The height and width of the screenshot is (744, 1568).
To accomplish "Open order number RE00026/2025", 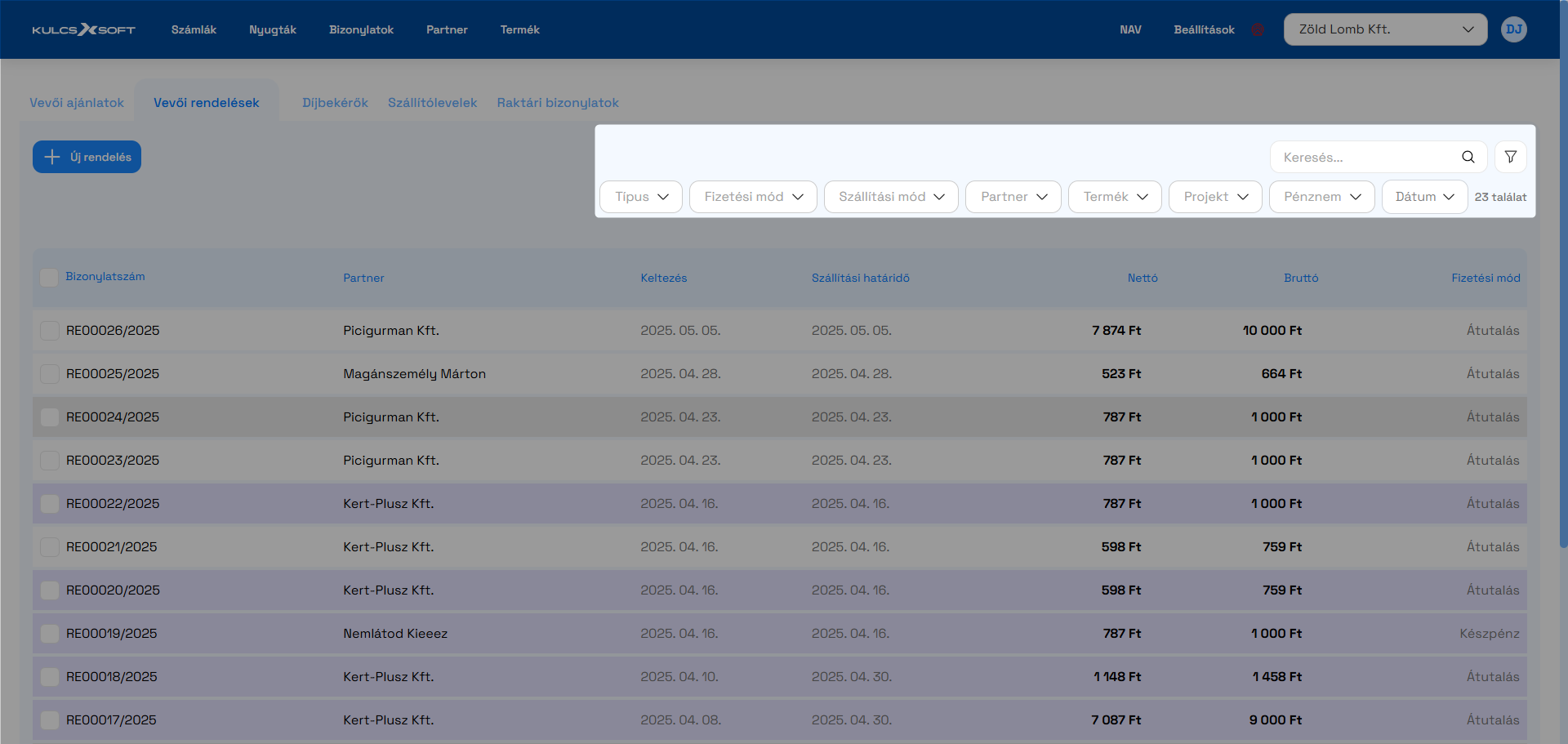I will (113, 331).
